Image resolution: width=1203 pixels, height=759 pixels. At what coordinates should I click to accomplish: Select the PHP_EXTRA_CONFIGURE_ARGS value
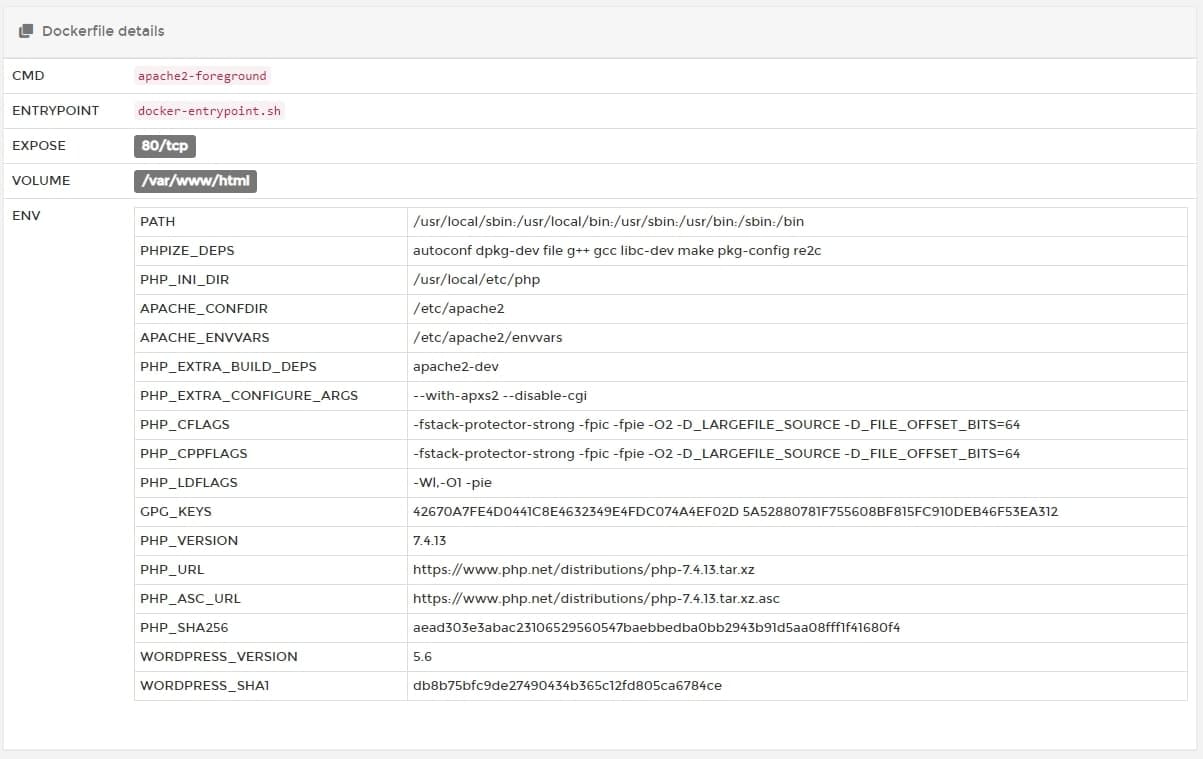506,395
